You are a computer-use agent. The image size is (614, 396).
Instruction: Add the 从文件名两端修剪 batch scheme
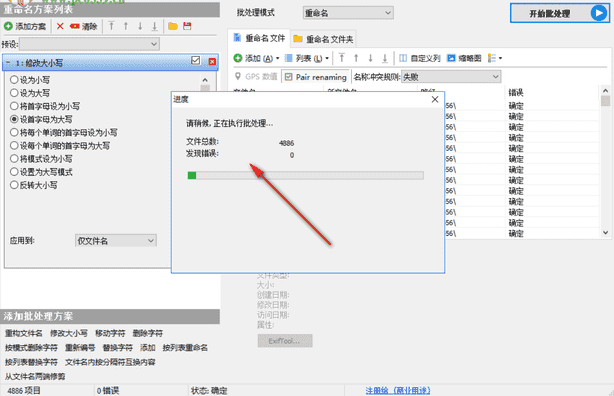(35, 376)
